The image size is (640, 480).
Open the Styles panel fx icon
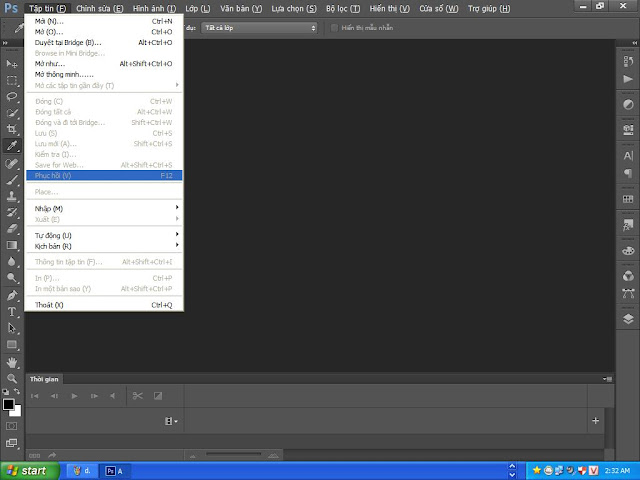tap(628, 224)
